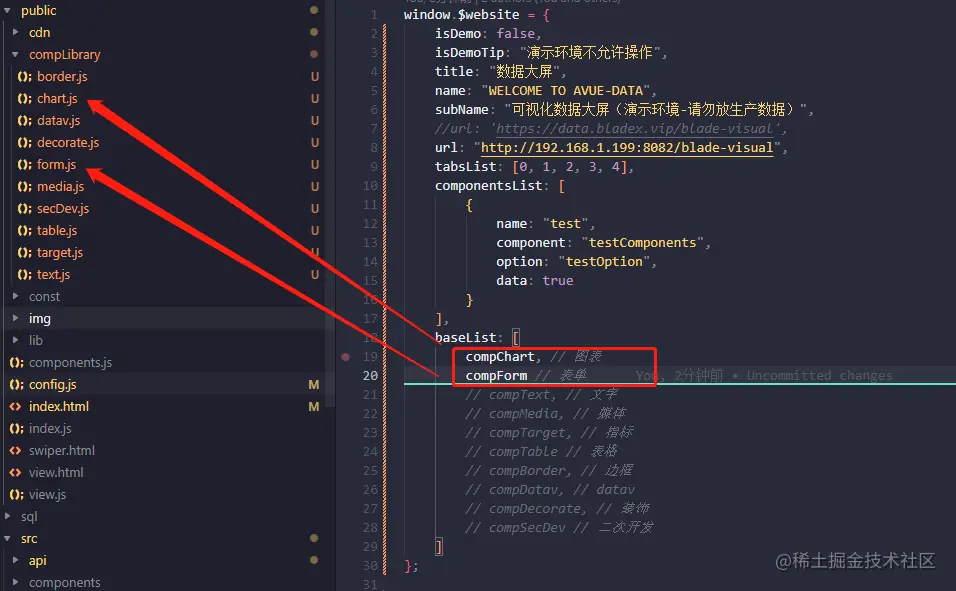The image size is (956, 591).
Task: Click compForm on line 20
Action: [x=496, y=376]
